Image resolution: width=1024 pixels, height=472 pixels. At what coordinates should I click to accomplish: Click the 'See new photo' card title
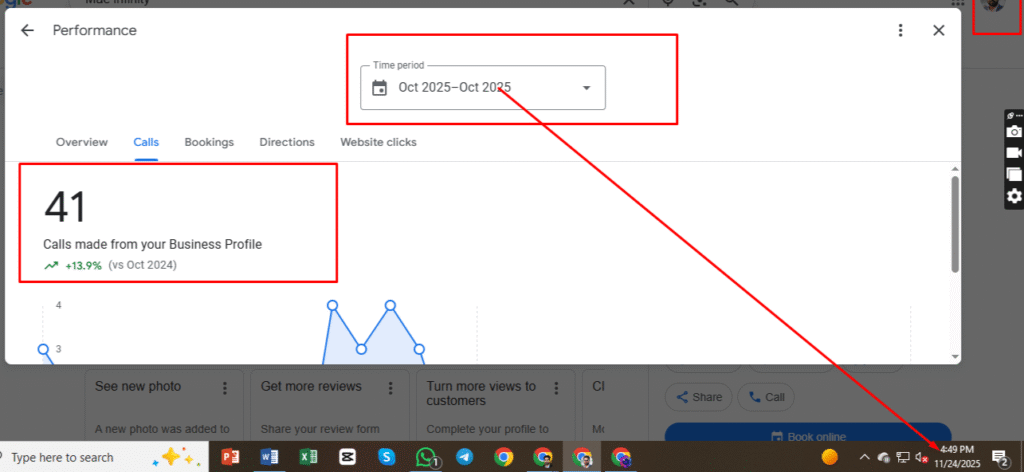(x=138, y=386)
